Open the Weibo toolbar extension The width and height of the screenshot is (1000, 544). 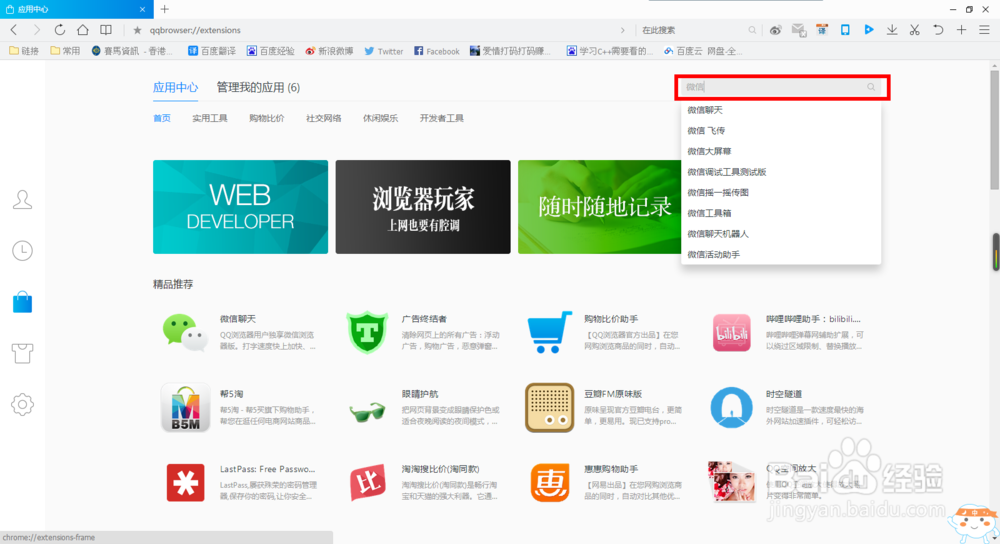(x=776, y=30)
